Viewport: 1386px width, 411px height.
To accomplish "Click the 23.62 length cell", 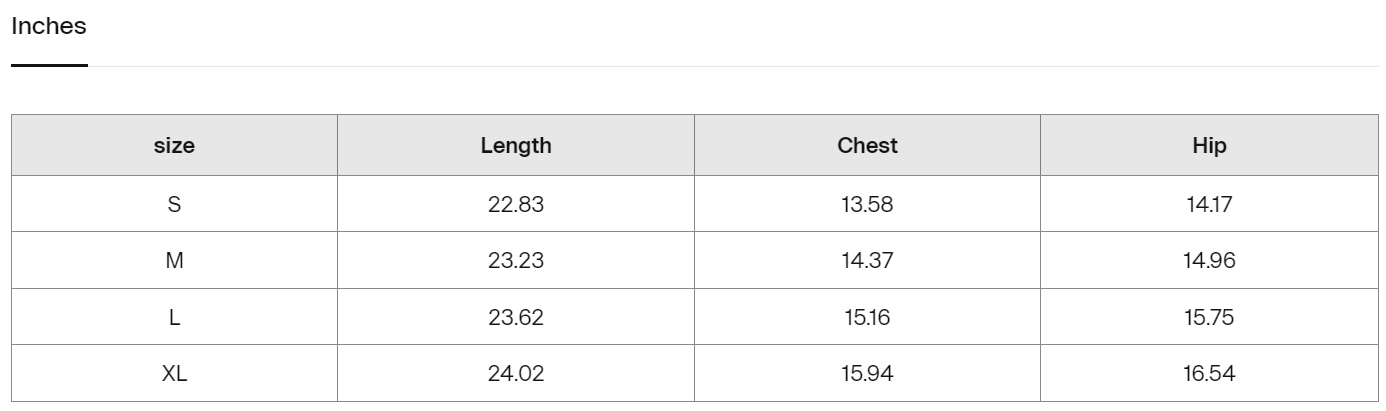I will 516,318.
